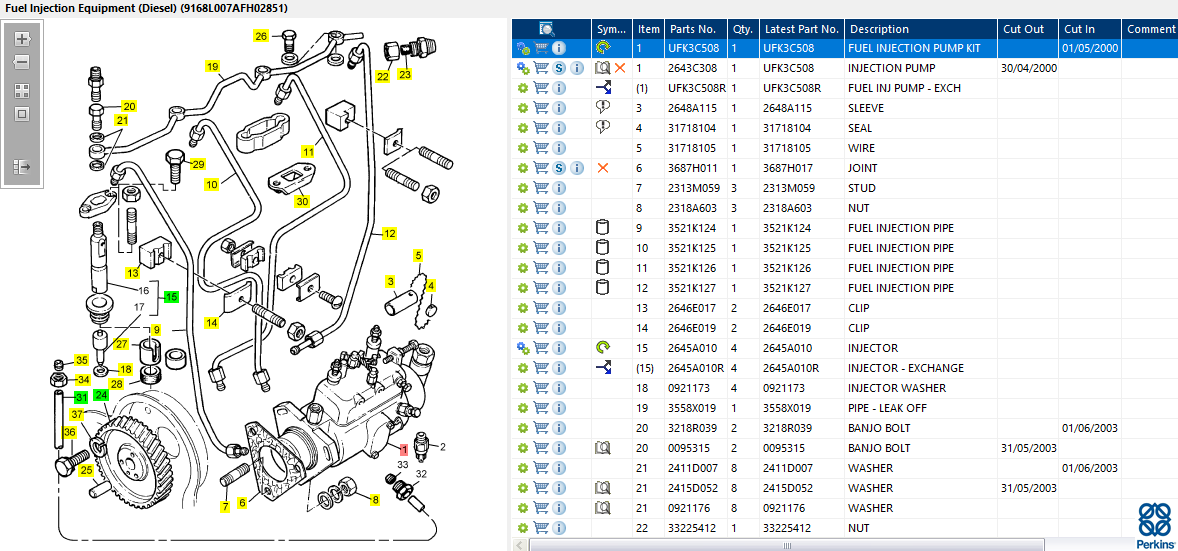Open info for PIPE - LEAK OFF row
The width and height of the screenshot is (1178, 551).
558,408
